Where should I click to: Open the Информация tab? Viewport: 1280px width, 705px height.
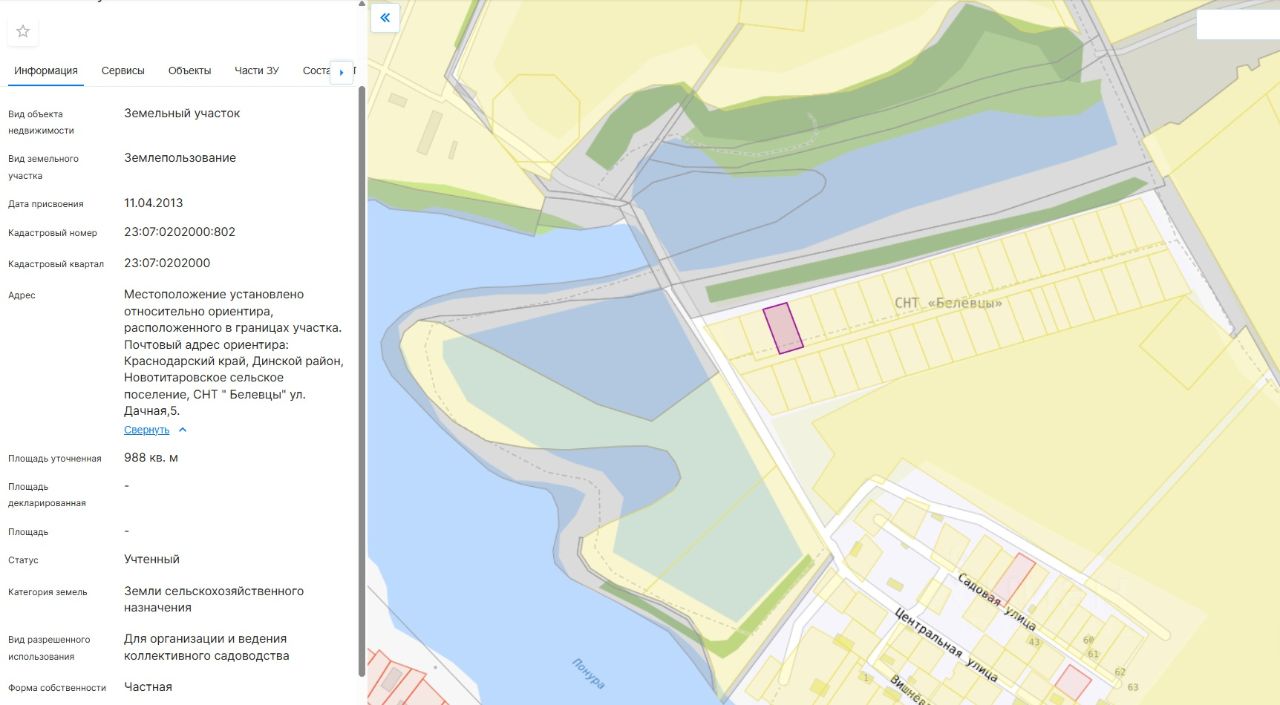pyautogui.click(x=46, y=71)
